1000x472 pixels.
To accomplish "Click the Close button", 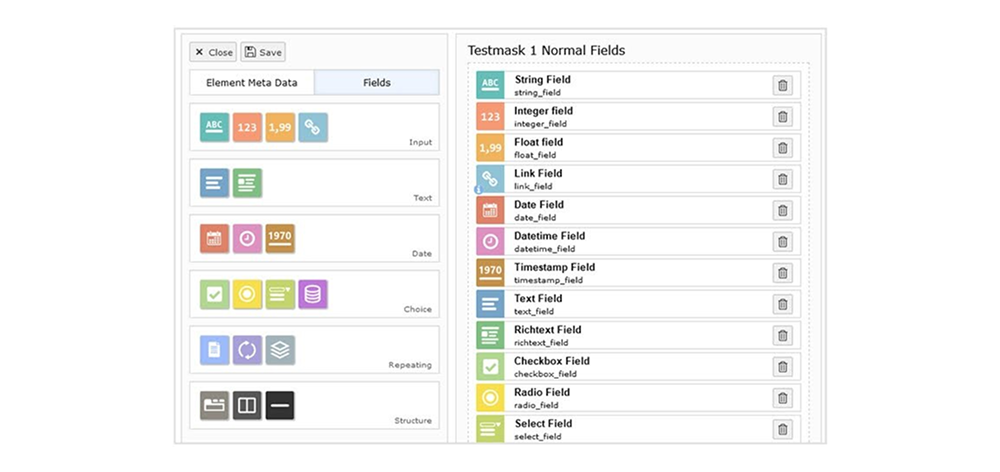I will tap(213, 52).
